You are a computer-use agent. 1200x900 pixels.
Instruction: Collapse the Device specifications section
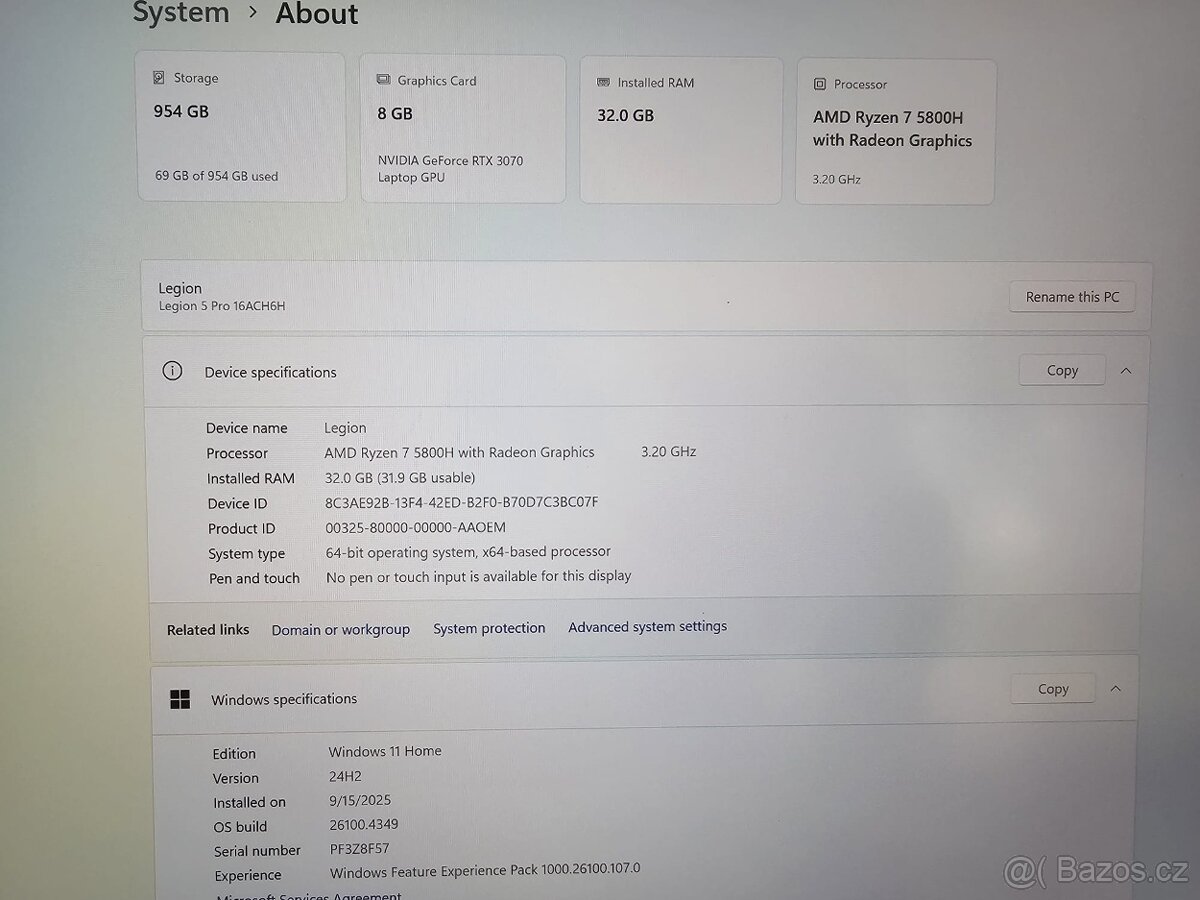1126,370
